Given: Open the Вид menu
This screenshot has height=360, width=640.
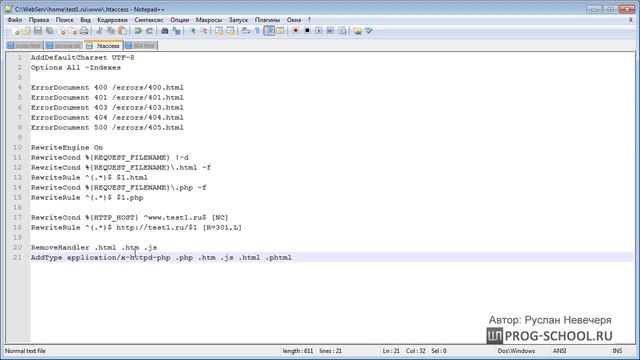Looking at the screenshot, I should pyautogui.click(x=85, y=20).
